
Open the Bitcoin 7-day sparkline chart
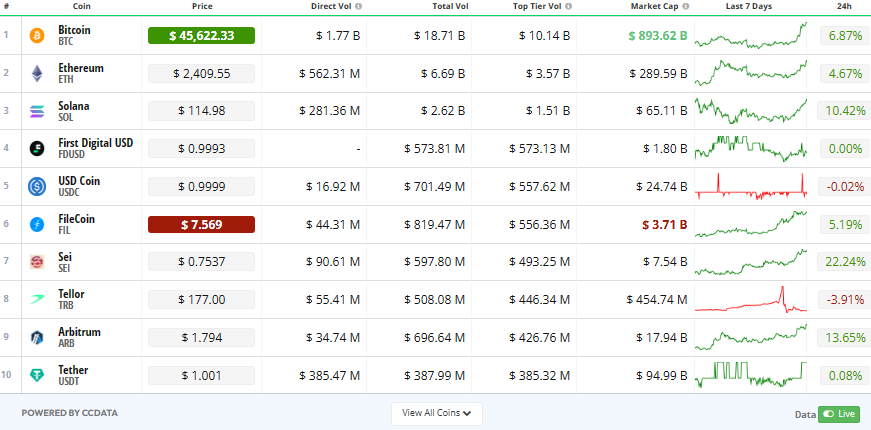tap(750, 36)
